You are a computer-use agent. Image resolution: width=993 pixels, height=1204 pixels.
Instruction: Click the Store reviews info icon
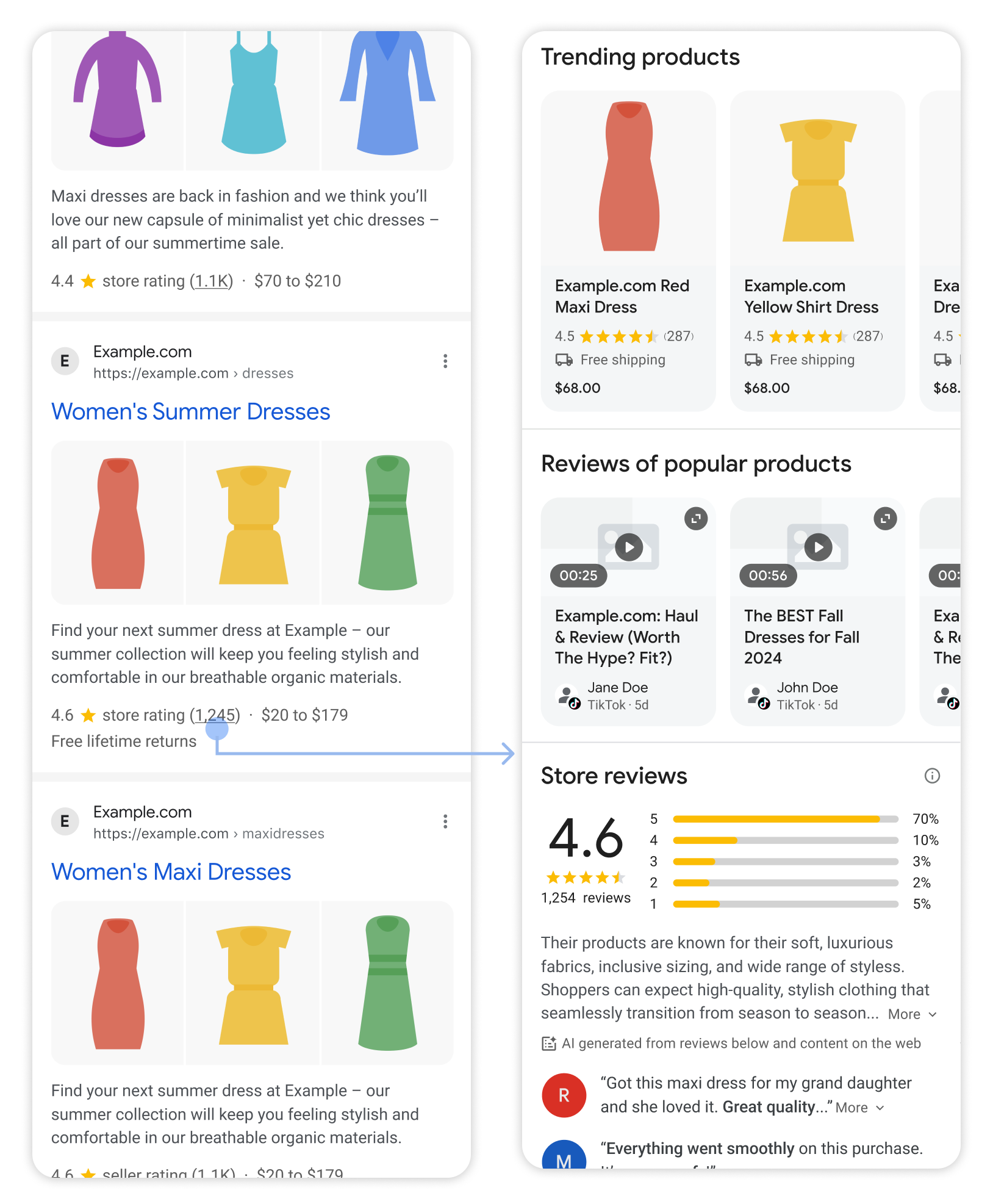tap(931, 776)
